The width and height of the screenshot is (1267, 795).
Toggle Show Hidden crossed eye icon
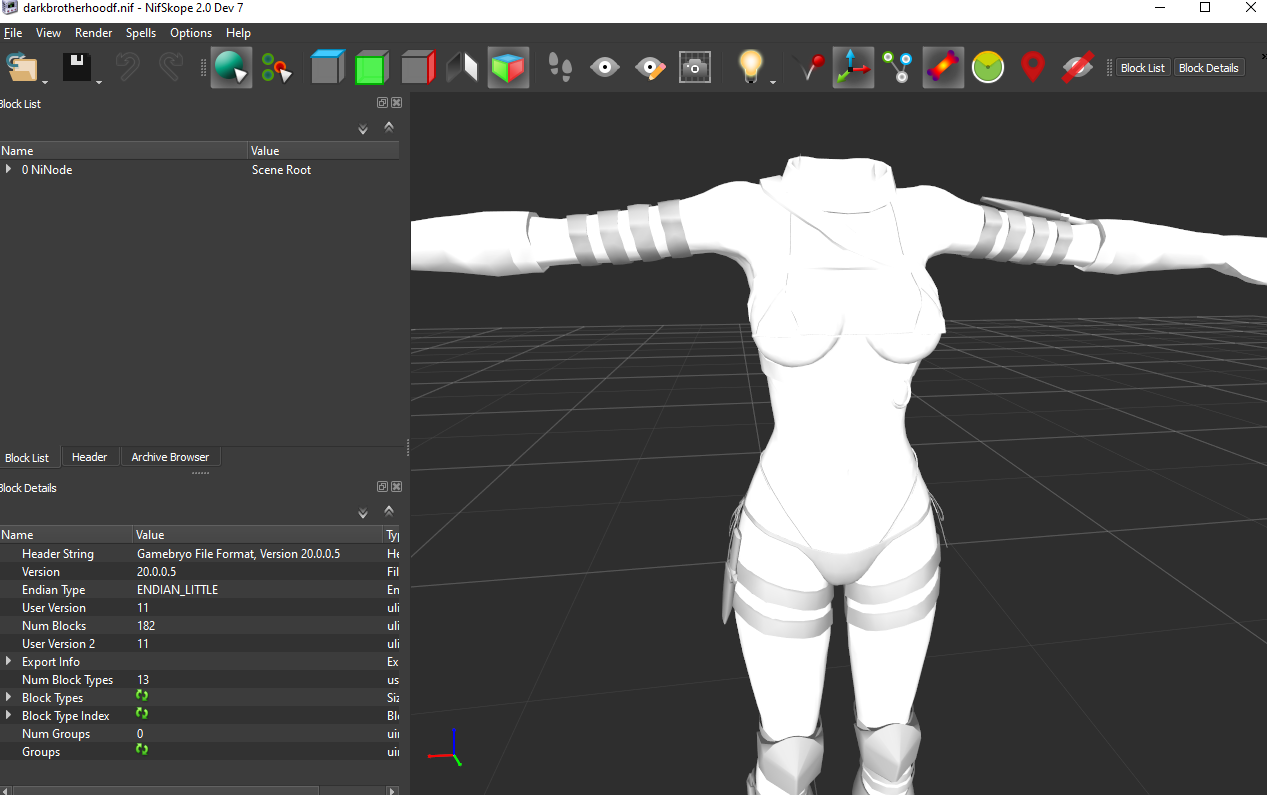click(1077, 68)
